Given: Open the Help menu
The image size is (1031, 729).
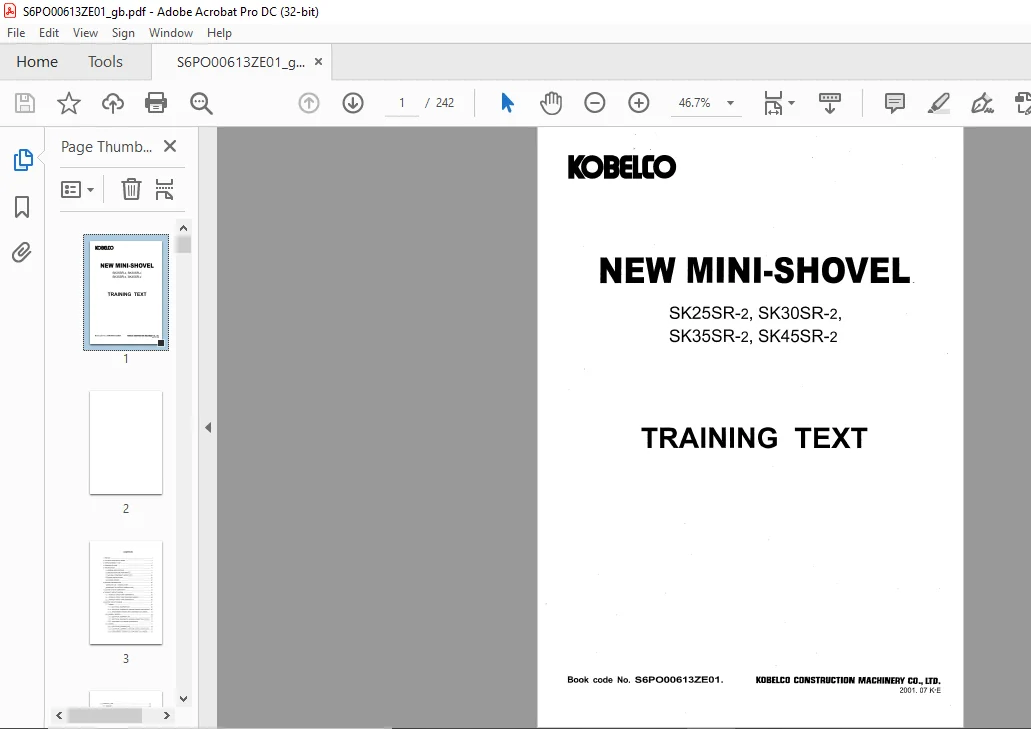Looking at the screenshot, I should click(219, 33).
